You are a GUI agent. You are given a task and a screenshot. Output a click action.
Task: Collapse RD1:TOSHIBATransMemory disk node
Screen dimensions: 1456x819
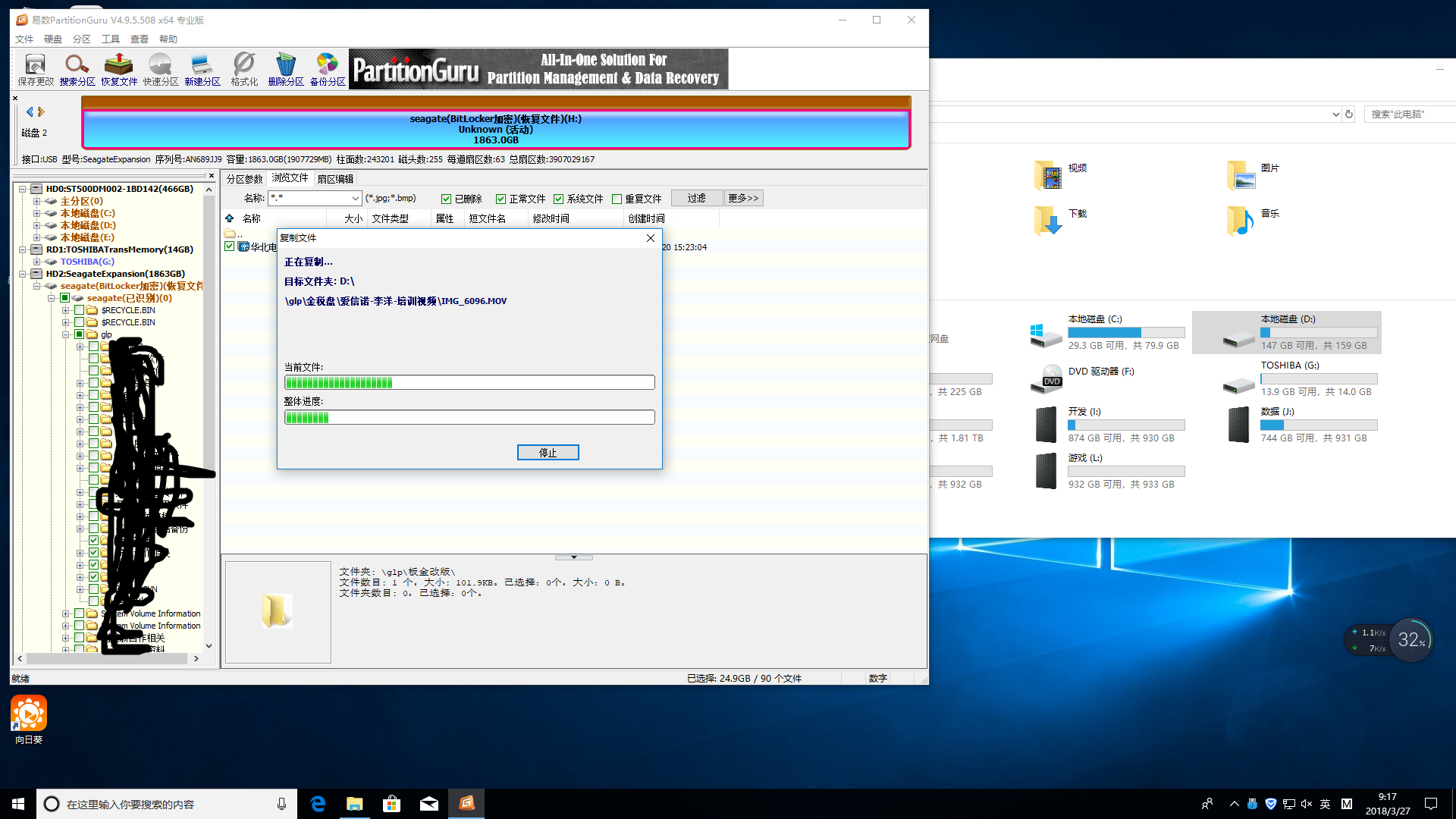tap(23, 249)
